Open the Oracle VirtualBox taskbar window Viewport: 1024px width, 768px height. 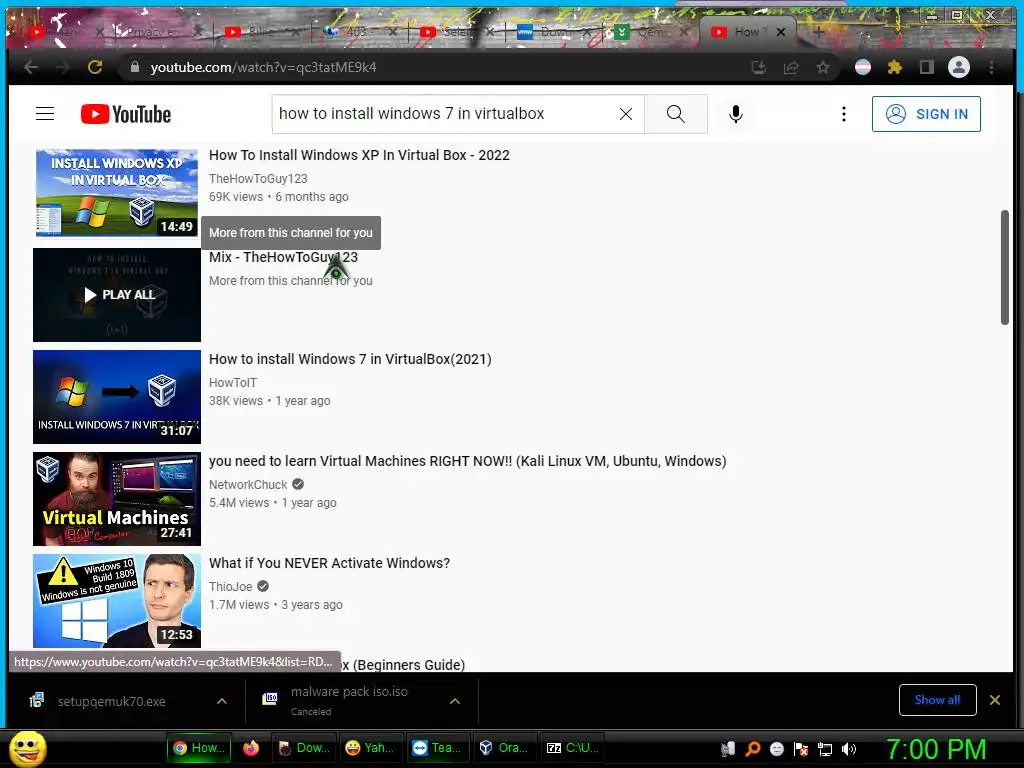point(504,748)
